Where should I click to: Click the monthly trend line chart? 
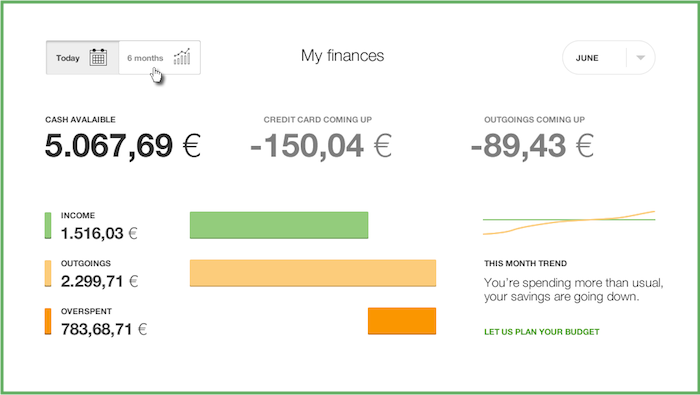pyautogui.click(x=569, y=222)
